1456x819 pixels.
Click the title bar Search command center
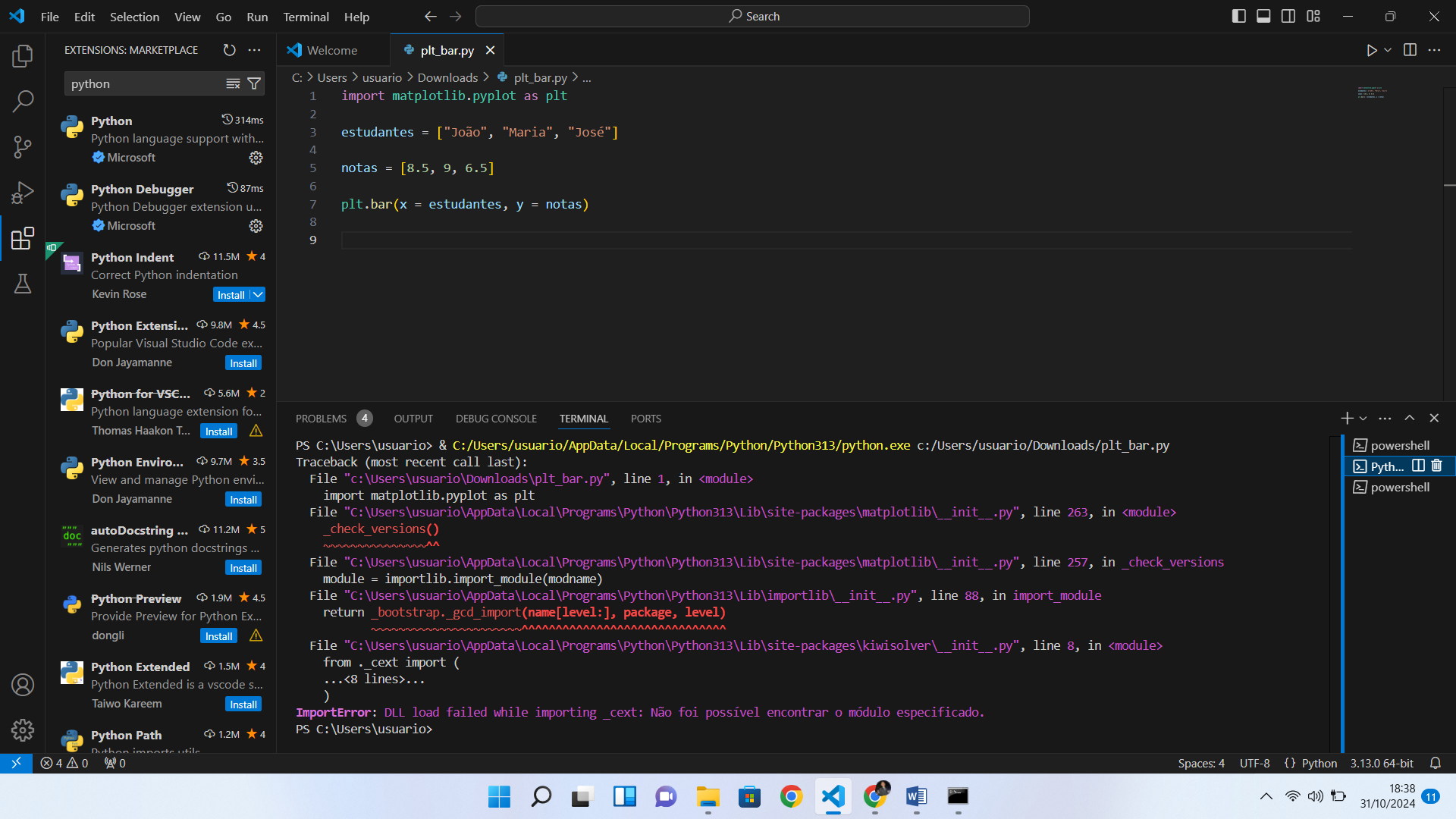pyautogui.click(x=752, y=16)
